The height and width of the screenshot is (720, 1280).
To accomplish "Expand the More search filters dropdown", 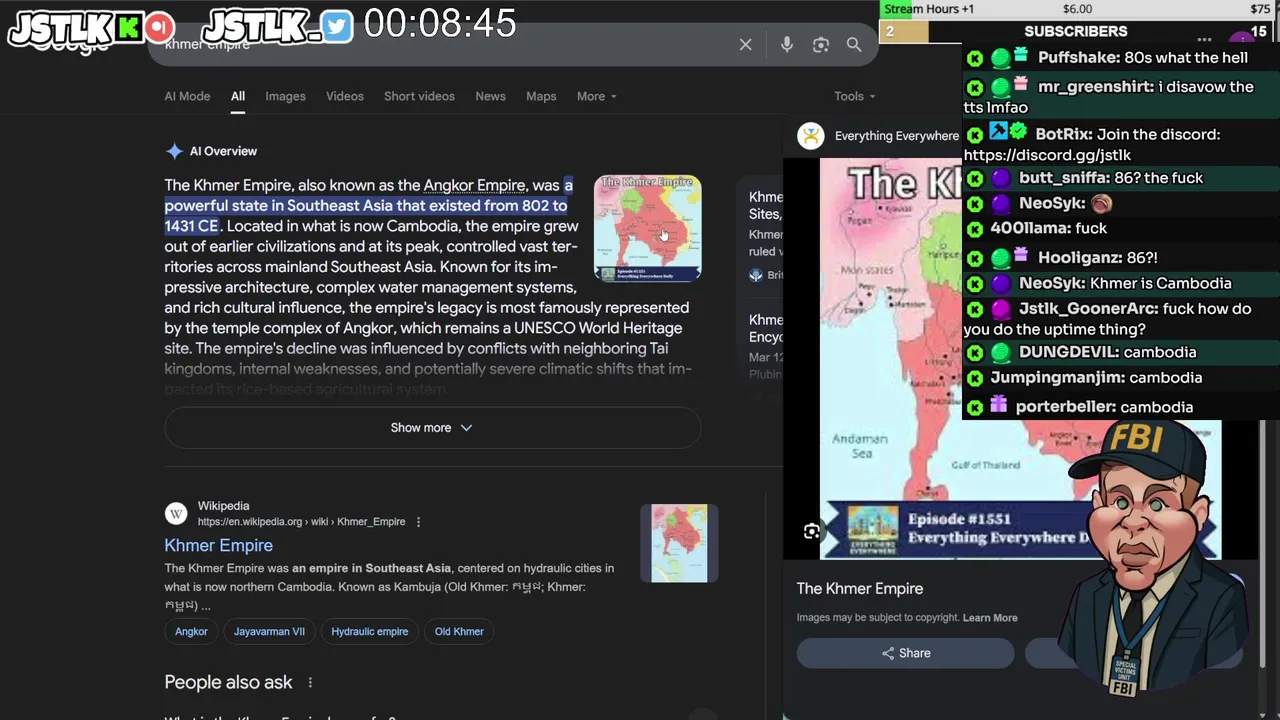I will click(597, 96).
